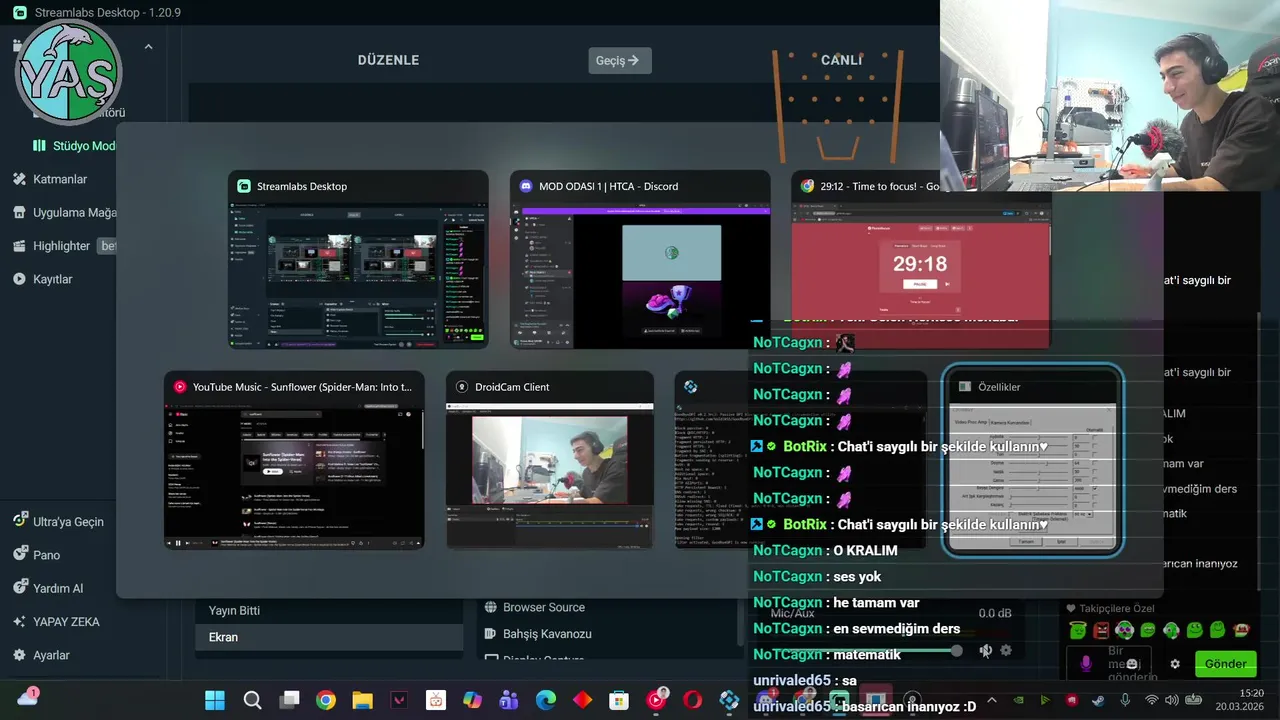Open Ayarlar settings in the sidebar
This screenshot has height=720, width=1280.
click(x=41, y=655)
